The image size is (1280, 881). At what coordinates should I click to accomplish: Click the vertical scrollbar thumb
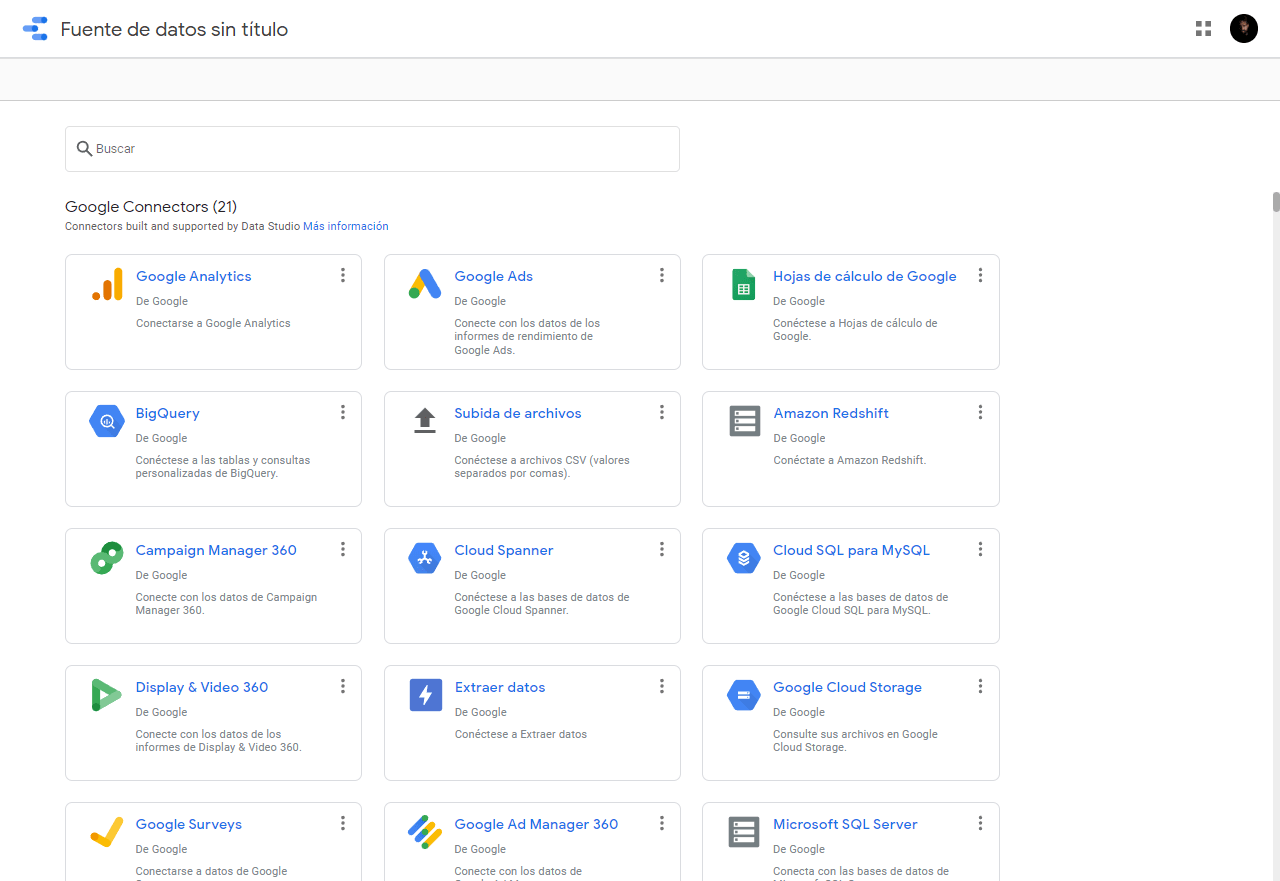pyautogui.click(x=1276, y=202)
